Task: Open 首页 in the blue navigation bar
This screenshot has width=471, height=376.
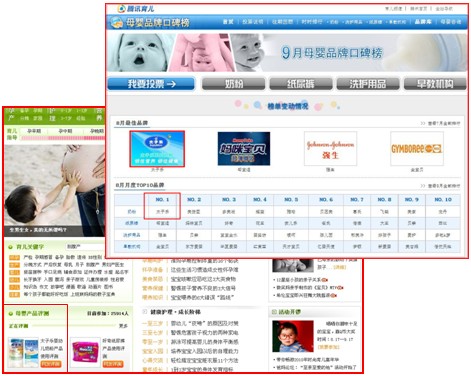Action: pyautogui.click(x=228, y=22)
